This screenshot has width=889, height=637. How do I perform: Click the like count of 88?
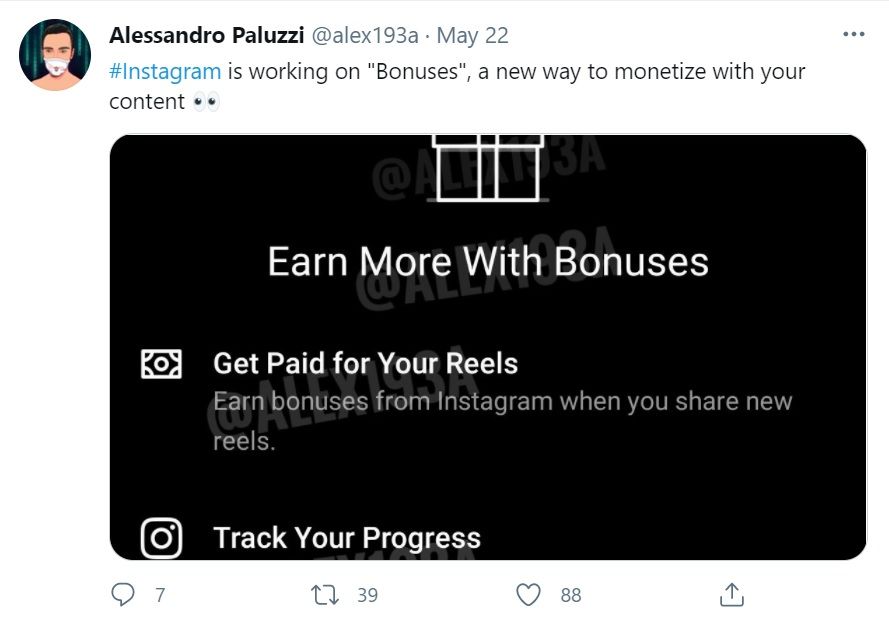(570, 595)
